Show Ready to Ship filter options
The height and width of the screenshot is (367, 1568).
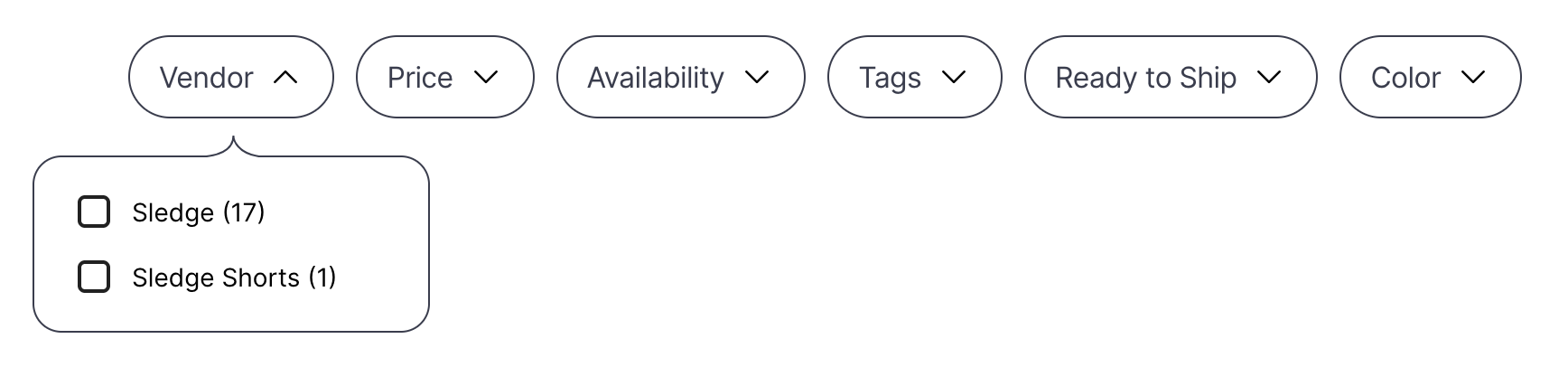click(1170, 78)
